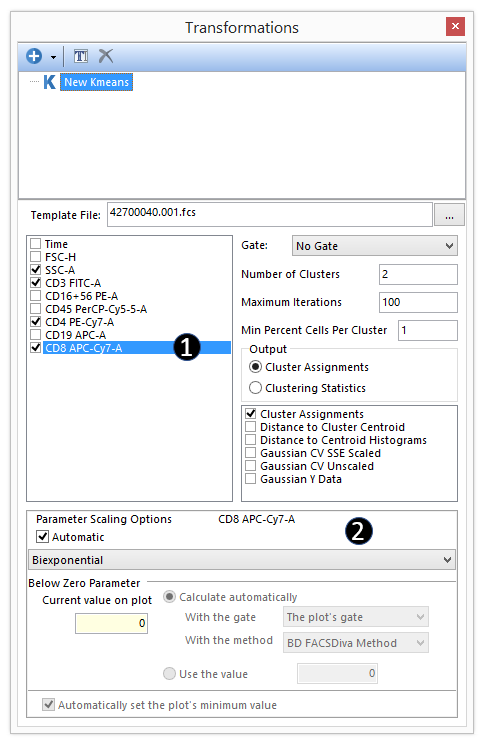Check Gaussian CV Unscaled
The image size is (488, 746).
[x=251, y=466]
